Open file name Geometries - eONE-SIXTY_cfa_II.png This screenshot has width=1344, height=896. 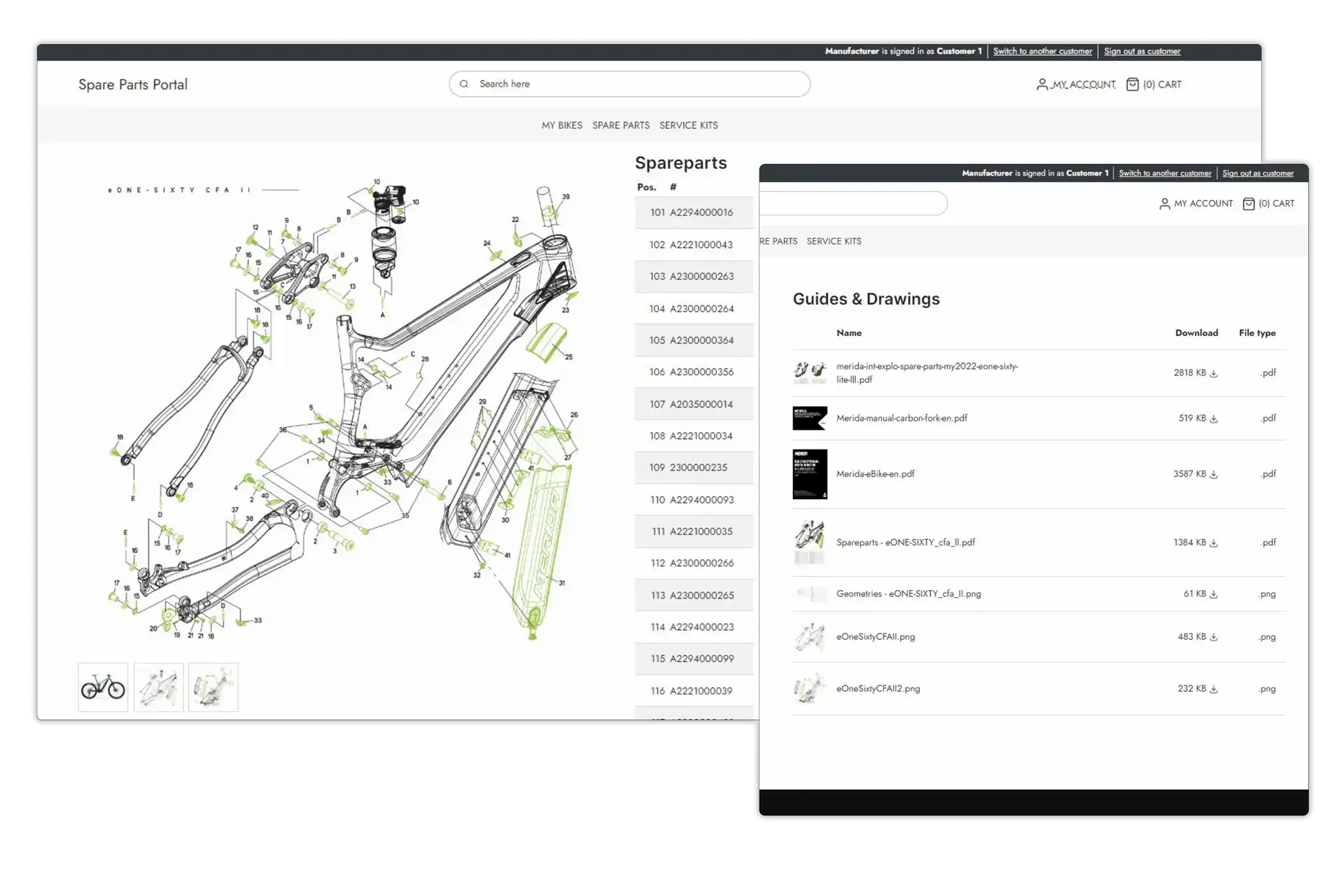click(909, 594)
